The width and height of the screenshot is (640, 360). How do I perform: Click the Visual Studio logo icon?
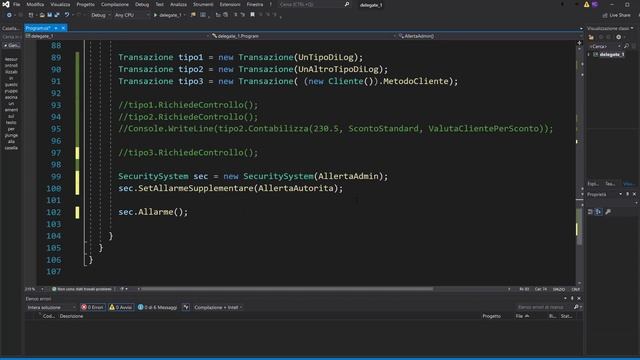(x=6, y=4)
